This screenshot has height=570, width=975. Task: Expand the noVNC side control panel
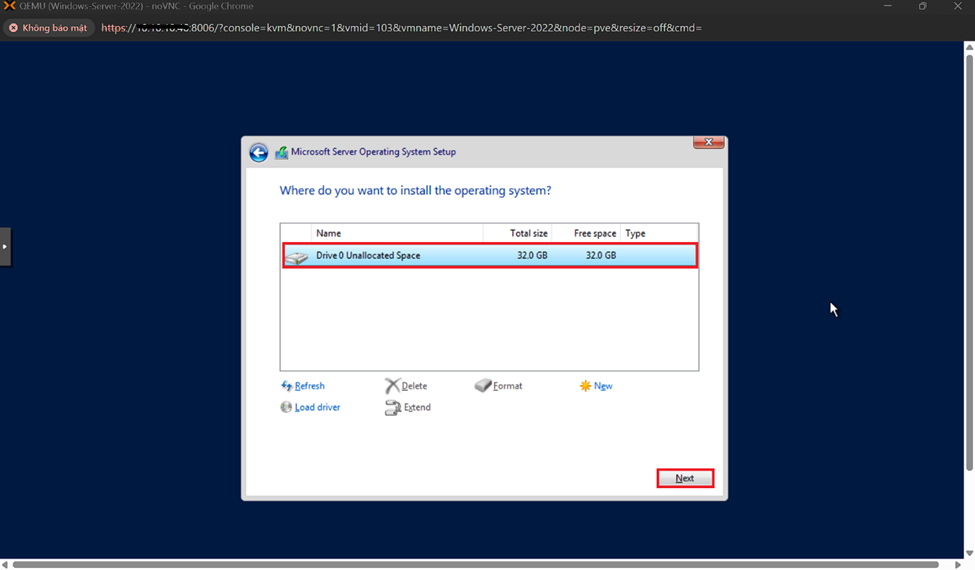[x=5, y=246]
